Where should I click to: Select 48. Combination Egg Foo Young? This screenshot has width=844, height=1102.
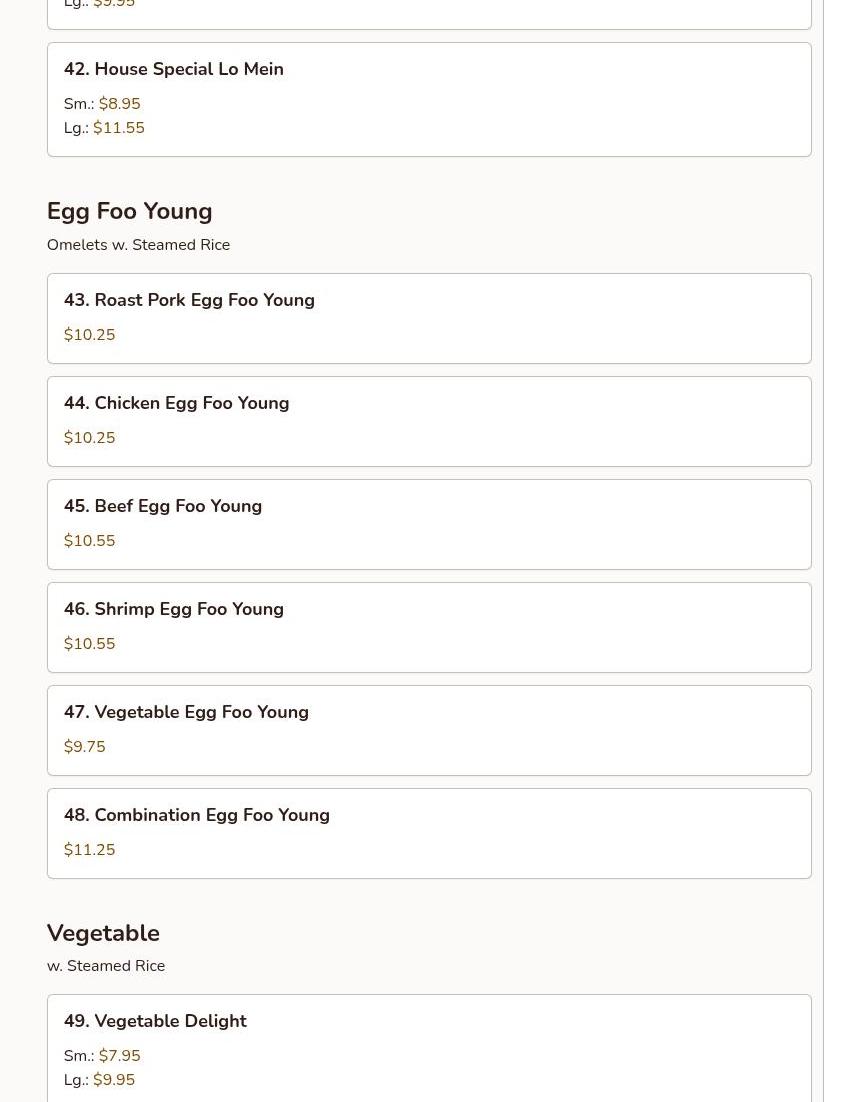point(197,815)
